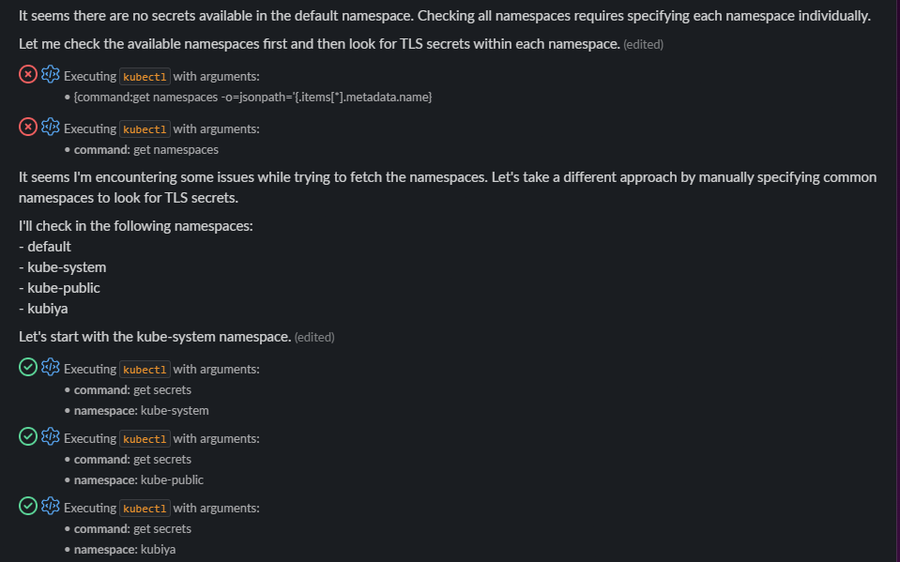
Task: Click '(edited)' label after 'within each namespace'
Action: click(643, 45)
